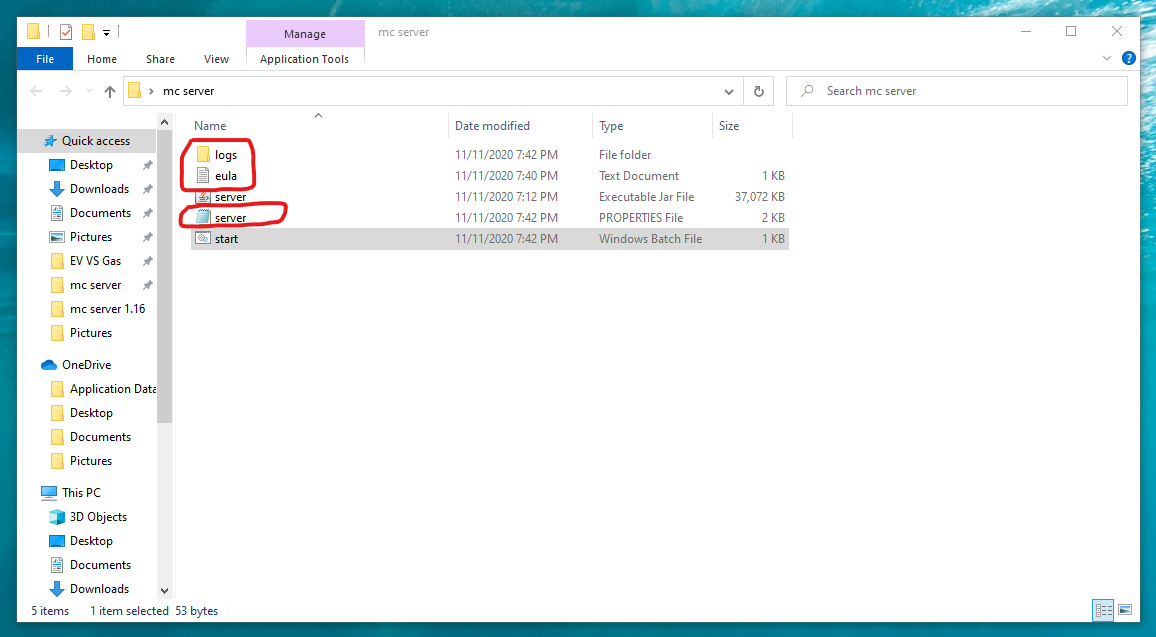1156x637 pixels.
Task: Click the OneDrive cloud icon in sidebar
Action: click(x=52, y=364)
